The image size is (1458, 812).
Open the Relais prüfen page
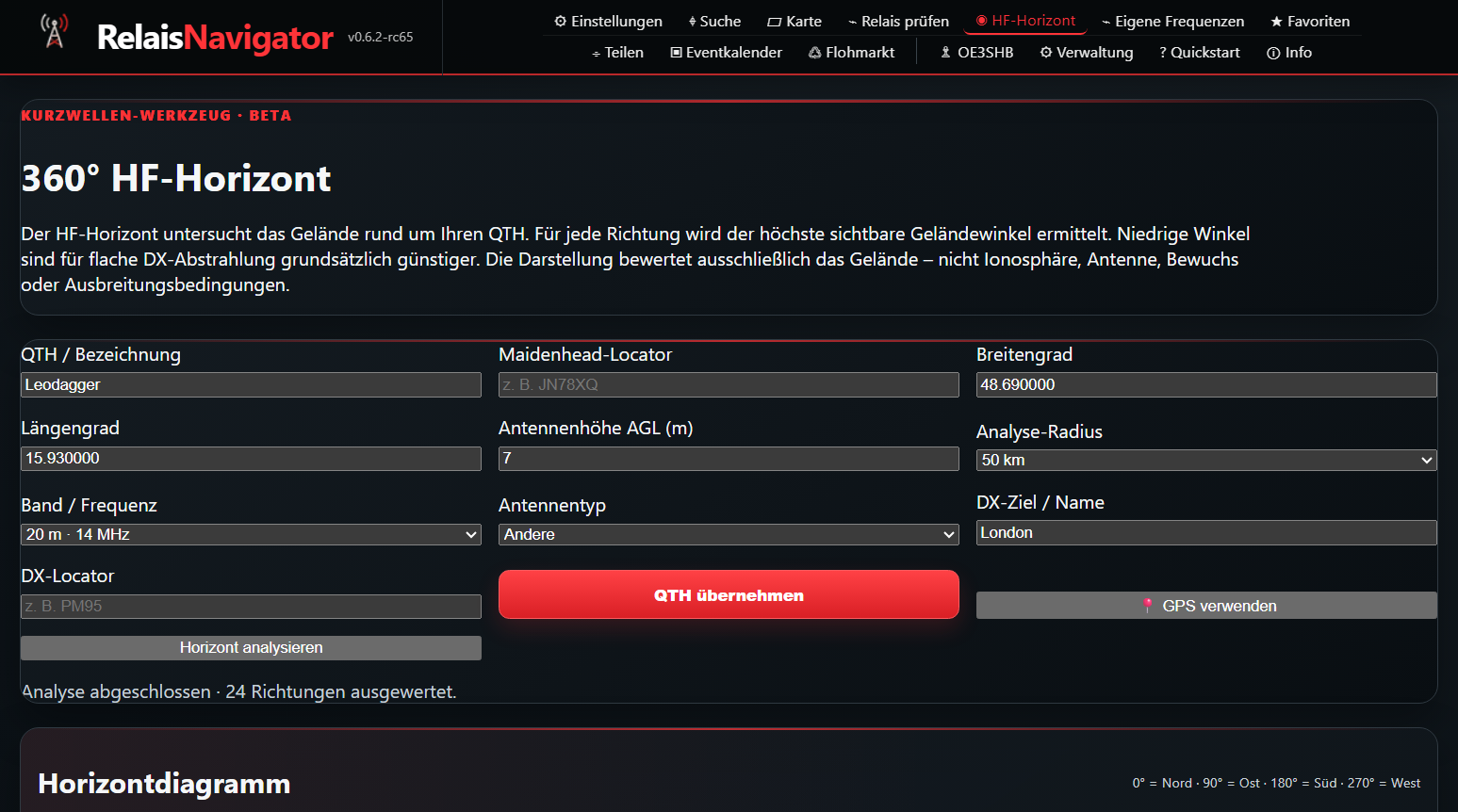898,22
